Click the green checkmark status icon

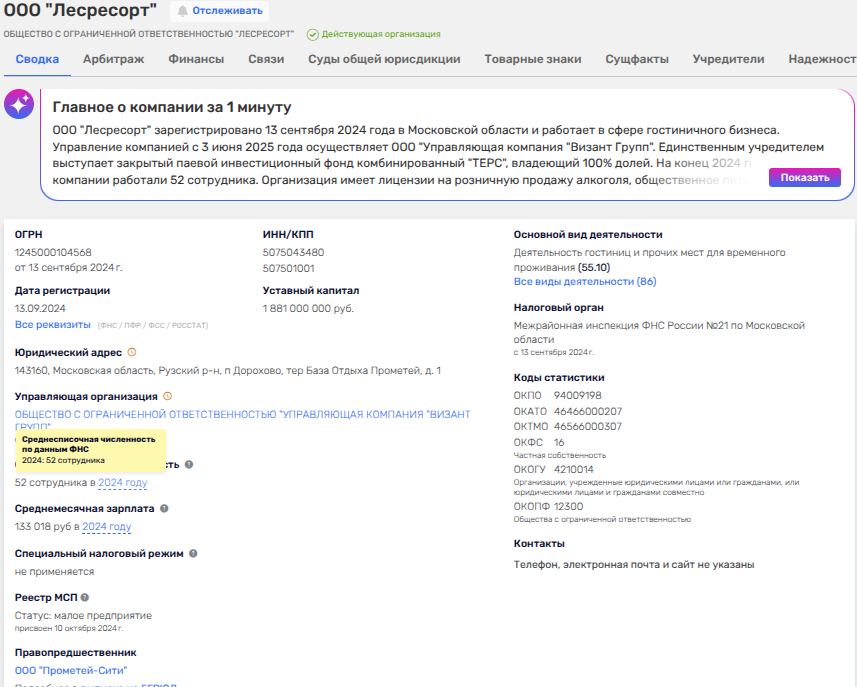(x=312, y=34)
